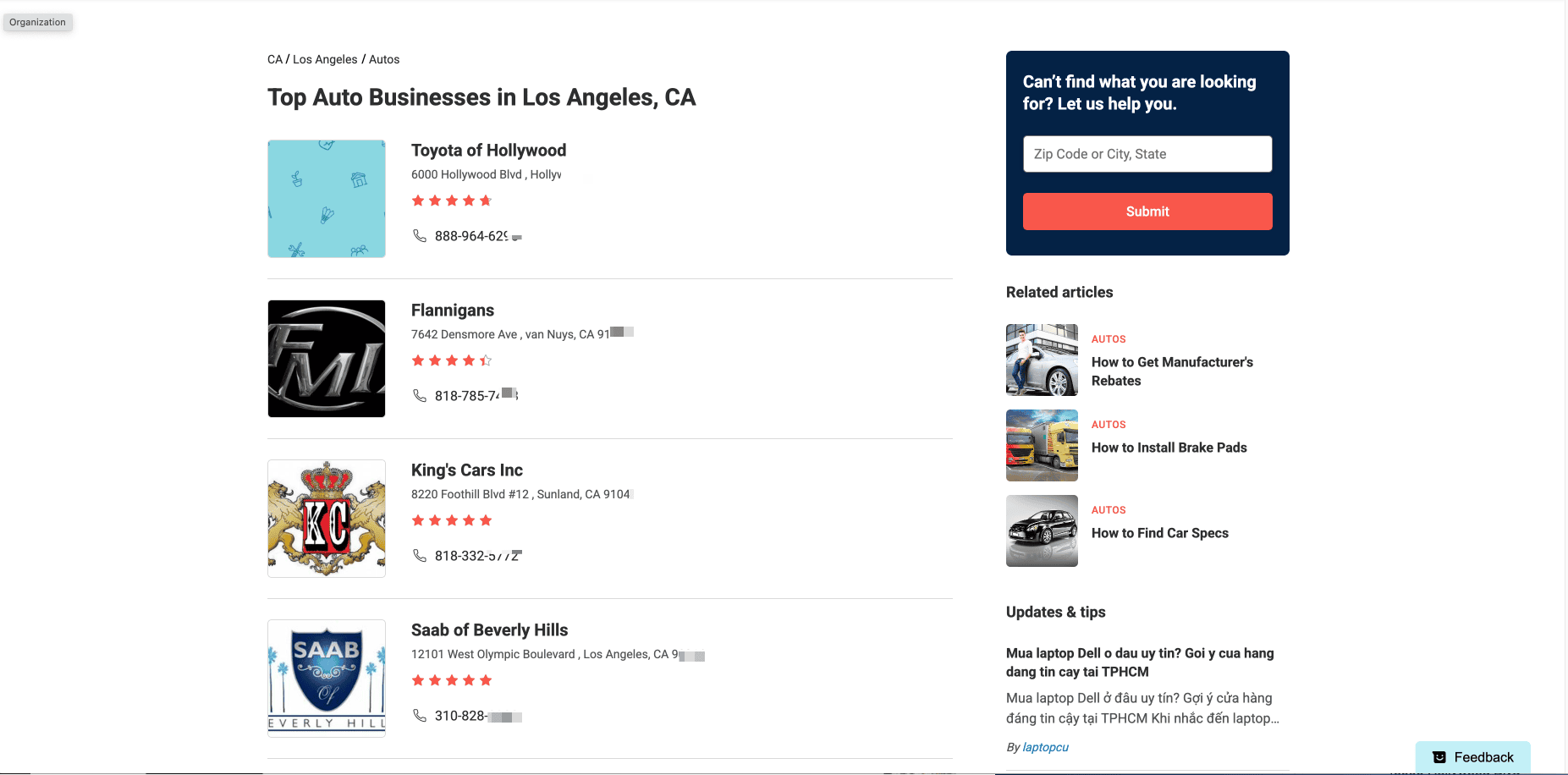Screen dimensions: 1568x775
Task: Click the phone icon under Toyota of Hollywood
Action: click(419, 235)
